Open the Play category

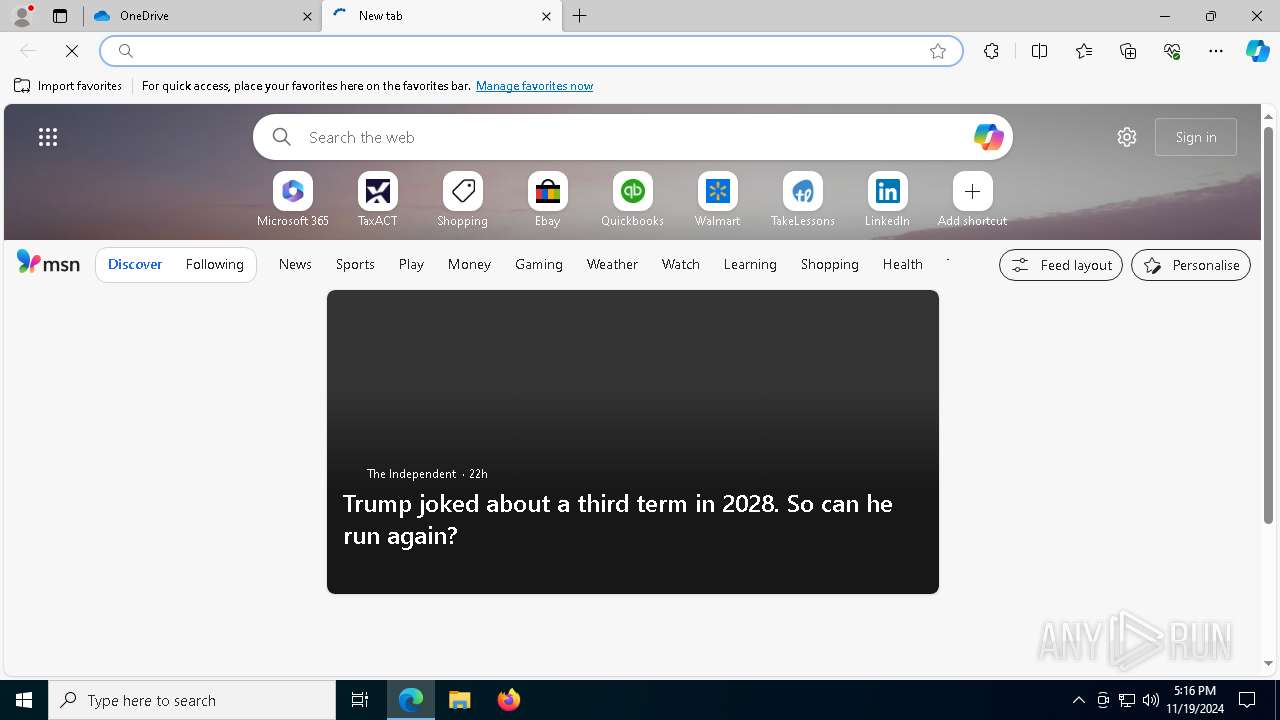coord(411,264)
